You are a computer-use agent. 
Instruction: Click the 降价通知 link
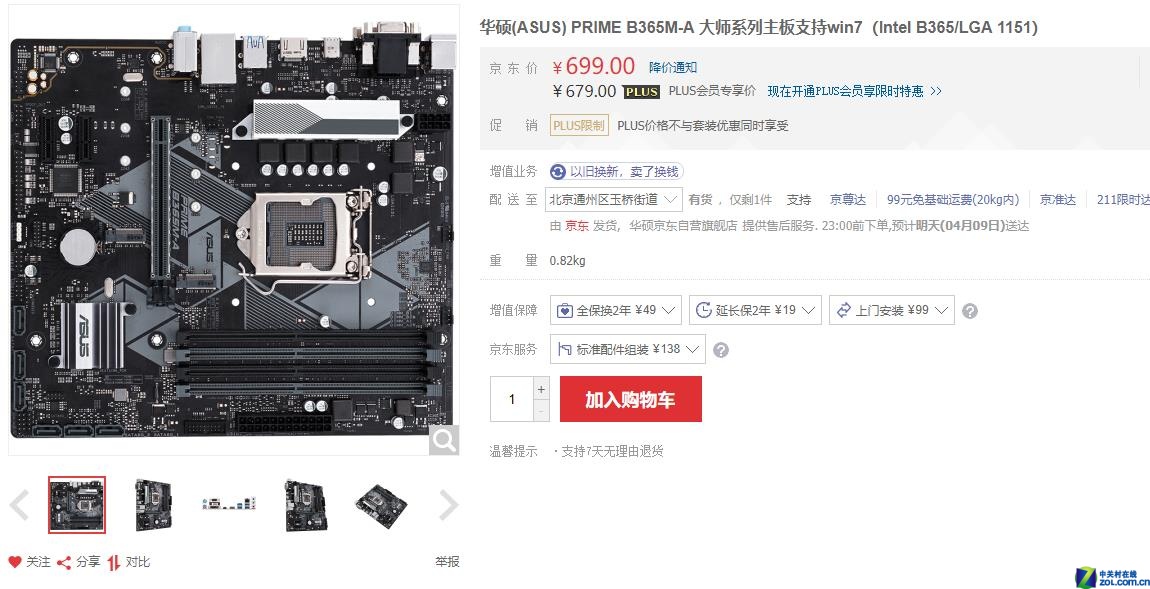pyautogui.click(x=673, y=67)
